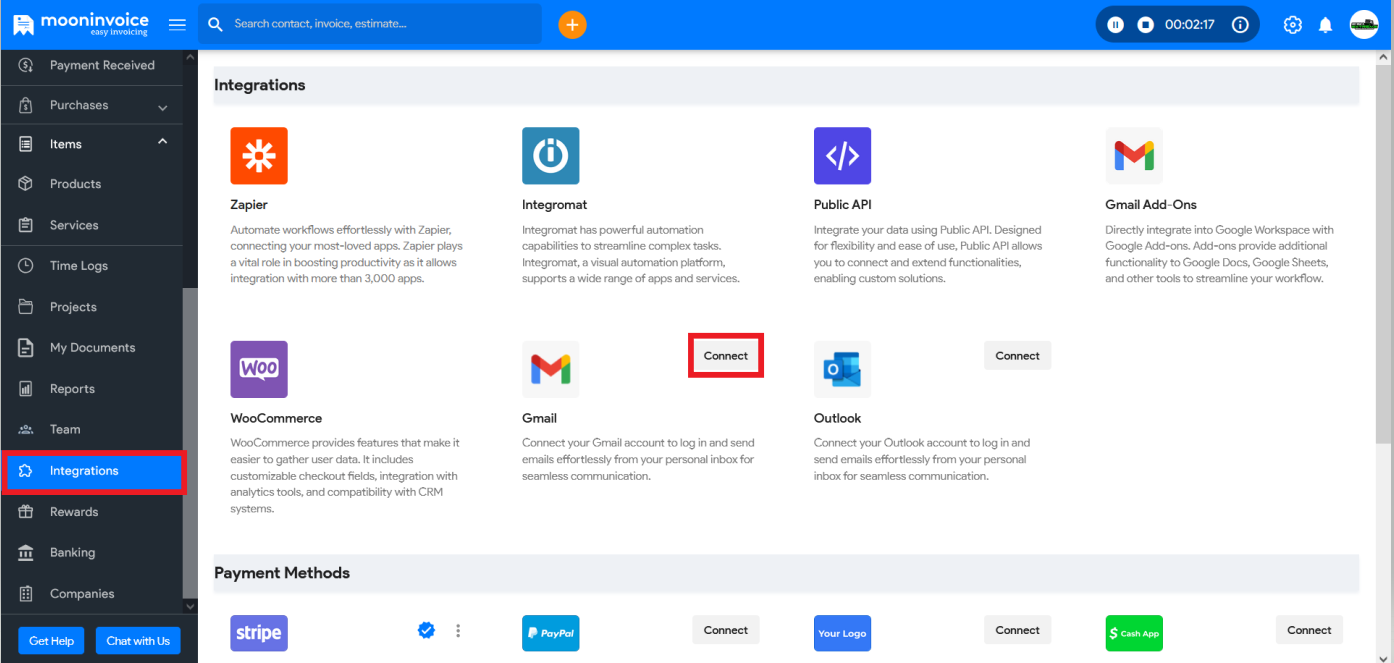Image resolution: width=1394 pixels, height=663 pixels.
Task: Stop the running timer
Action: pyautogui.click(x=1146, y=24)
